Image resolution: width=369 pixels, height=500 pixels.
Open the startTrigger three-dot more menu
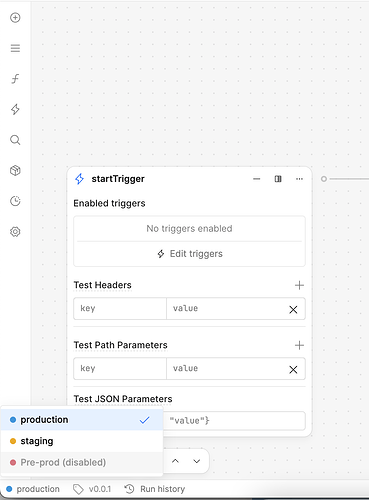pos(299,179)
